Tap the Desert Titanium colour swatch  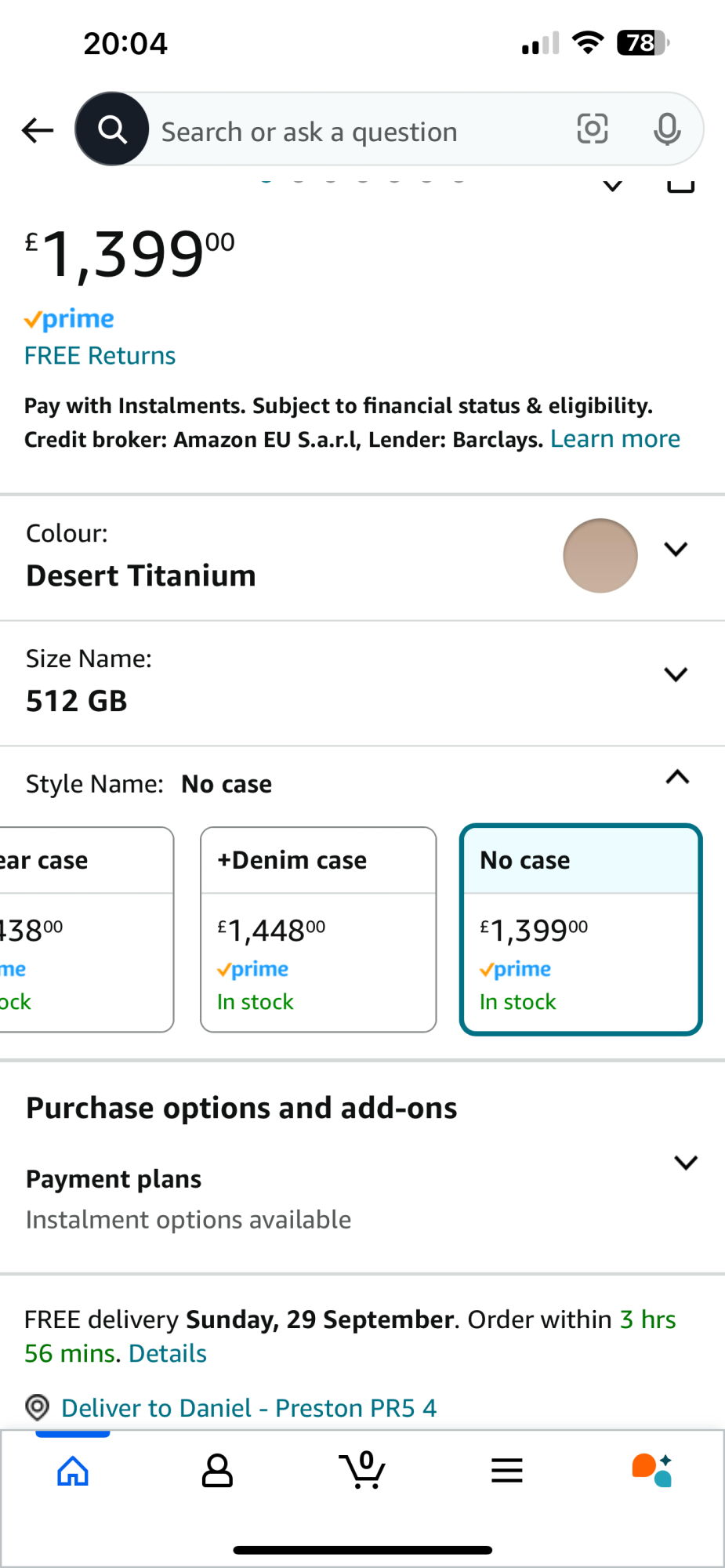[x=600, y=556]
